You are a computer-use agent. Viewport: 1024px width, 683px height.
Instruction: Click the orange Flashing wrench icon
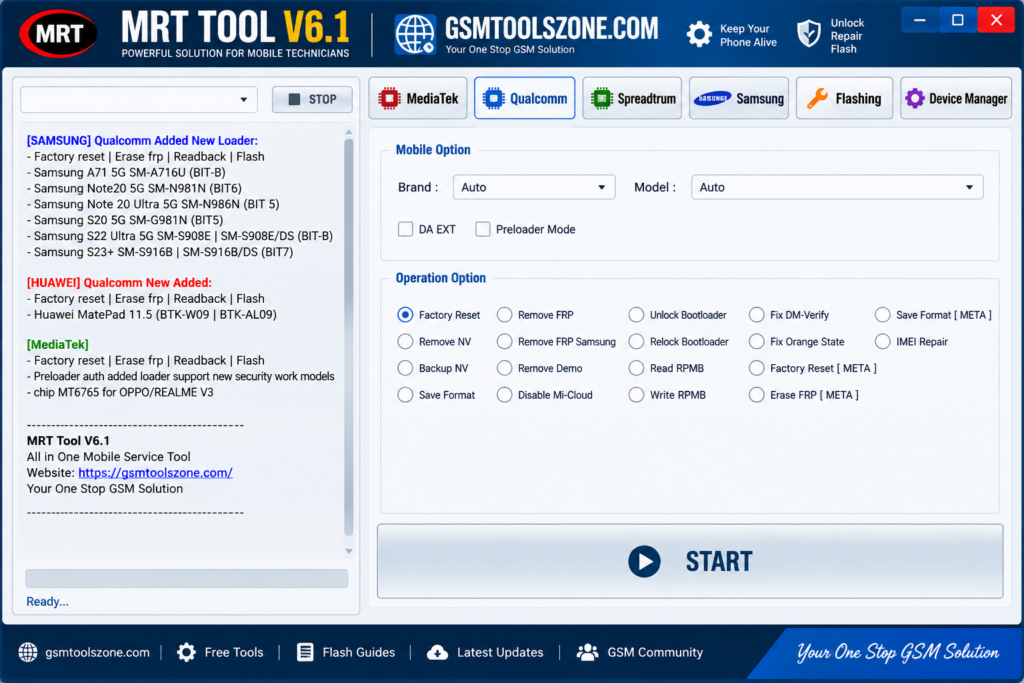point(817,99)
